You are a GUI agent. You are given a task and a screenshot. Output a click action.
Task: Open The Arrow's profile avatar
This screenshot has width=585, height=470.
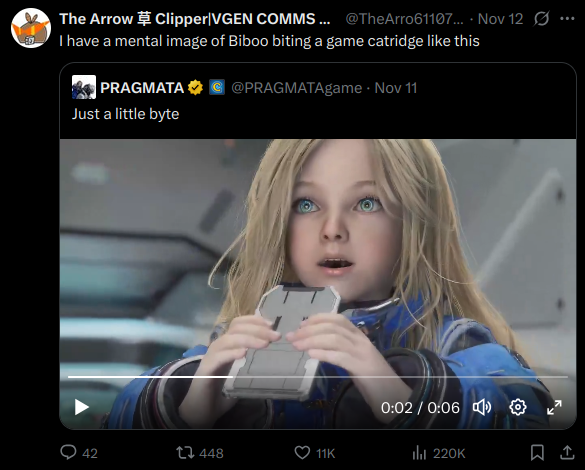tap(31, 28)
